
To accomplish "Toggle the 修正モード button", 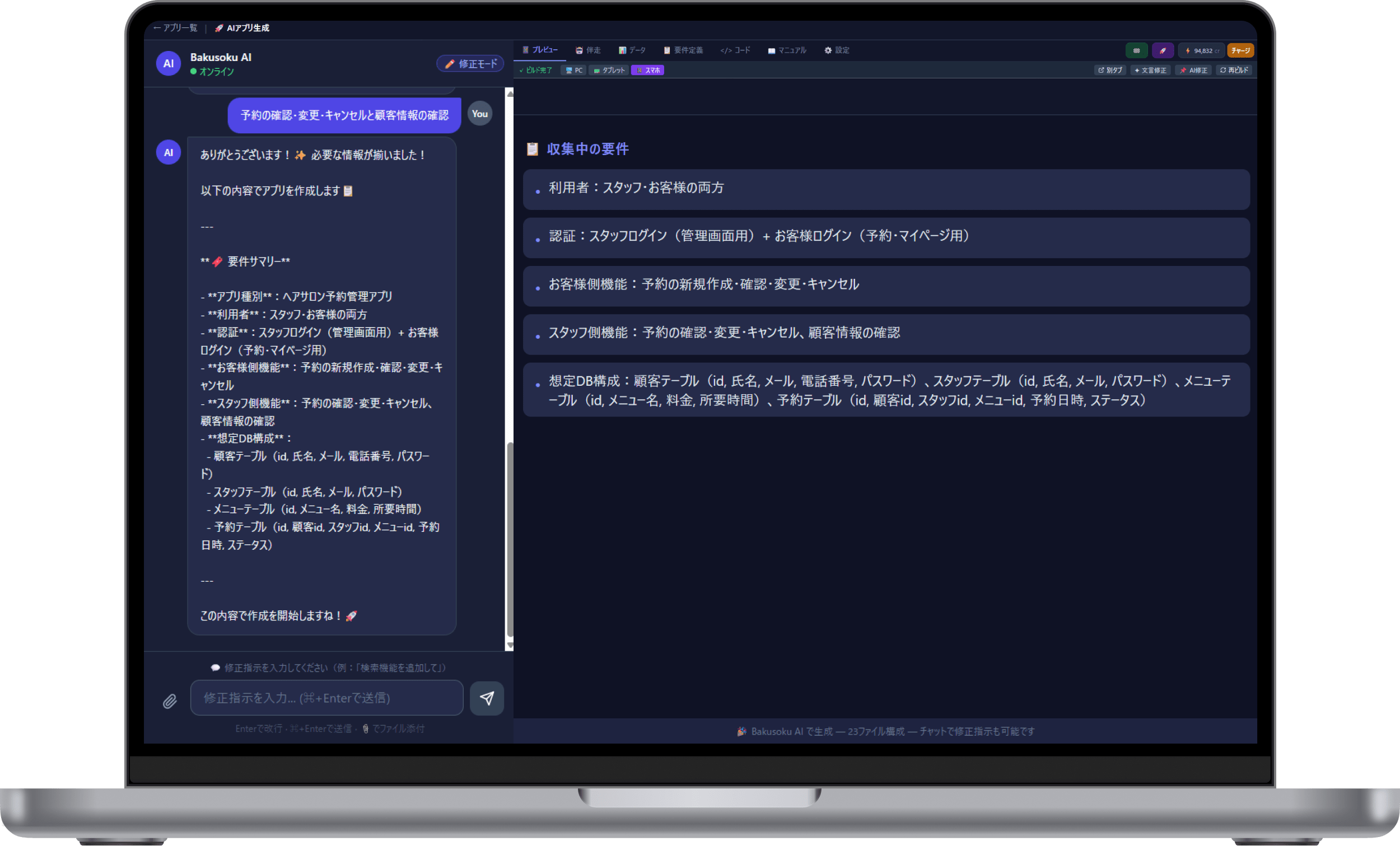I will 470,64.
